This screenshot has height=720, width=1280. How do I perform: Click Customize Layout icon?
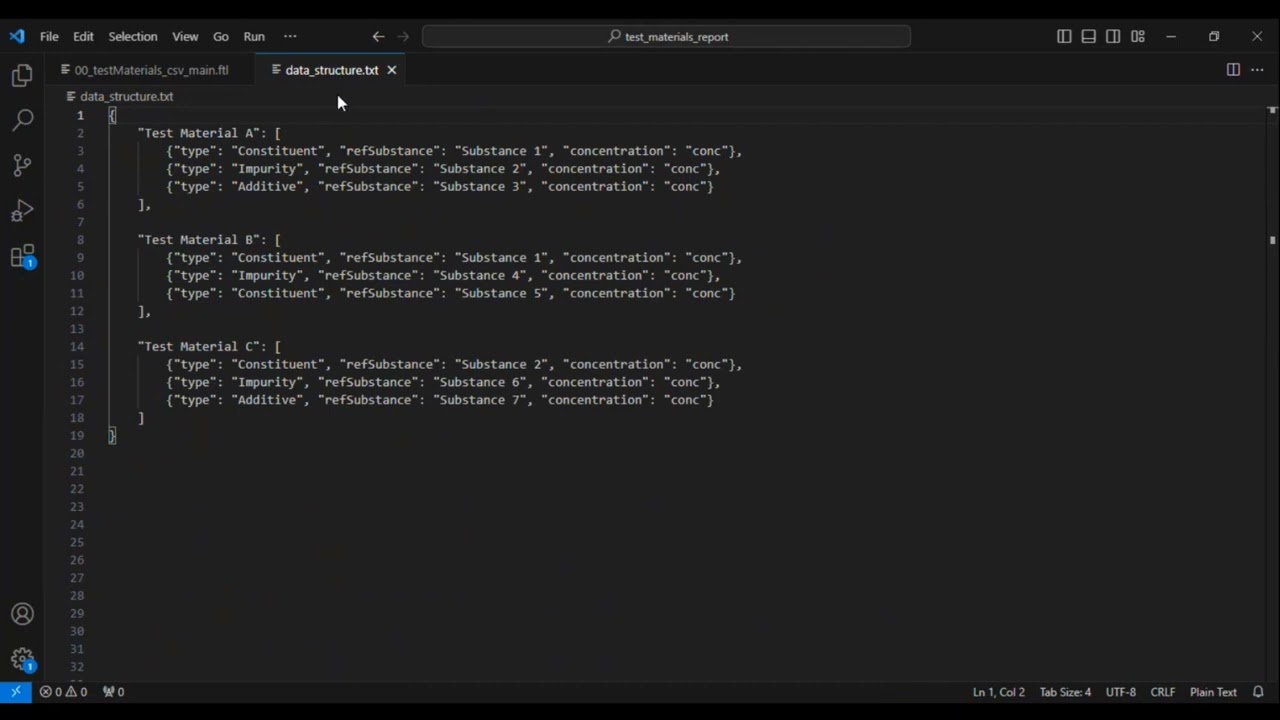pyautogui.click(x=1138, y=37)
